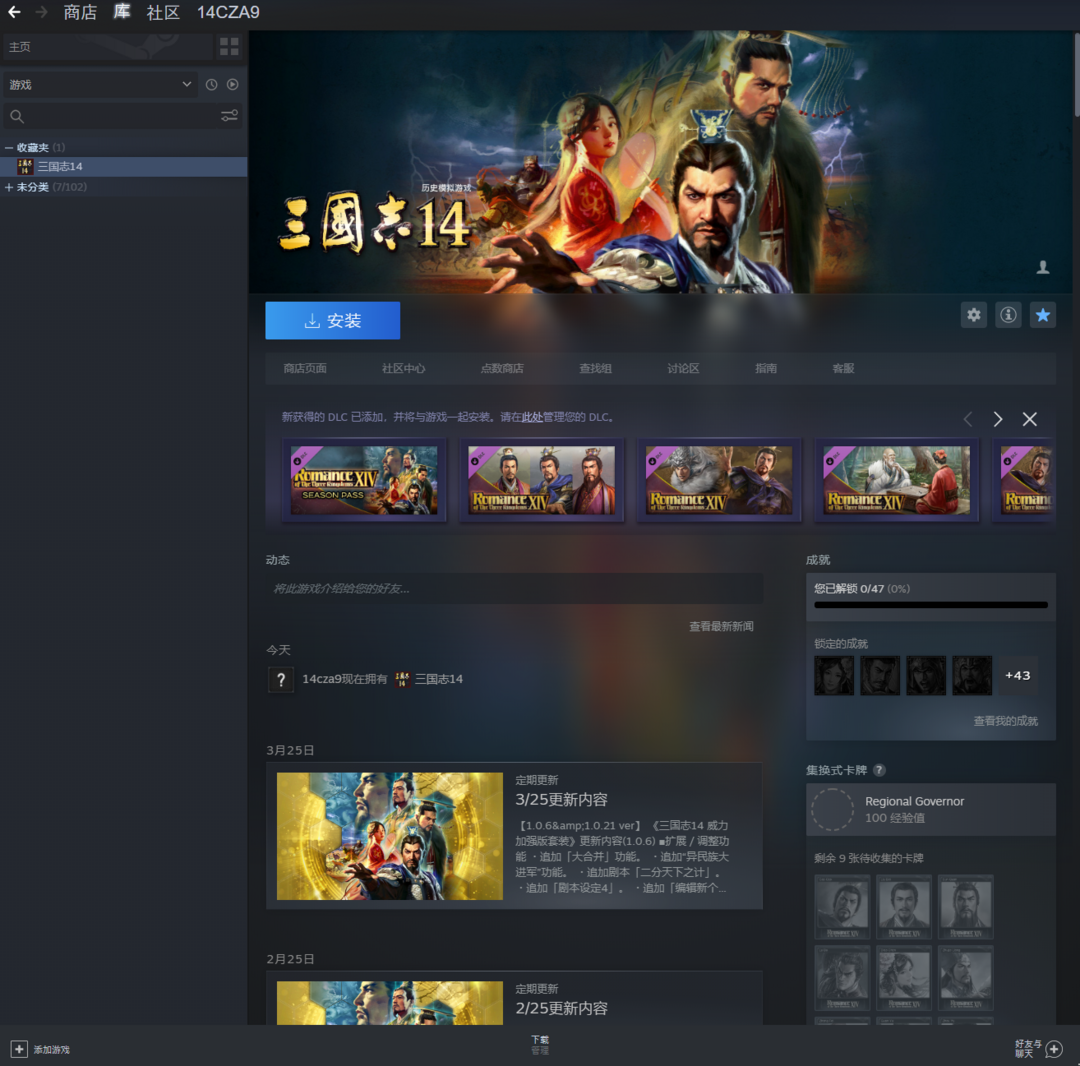The width and height of the screenshot is (1080, 1066).
Task: Click the achievements progress bar
Action: pos(930,605)
